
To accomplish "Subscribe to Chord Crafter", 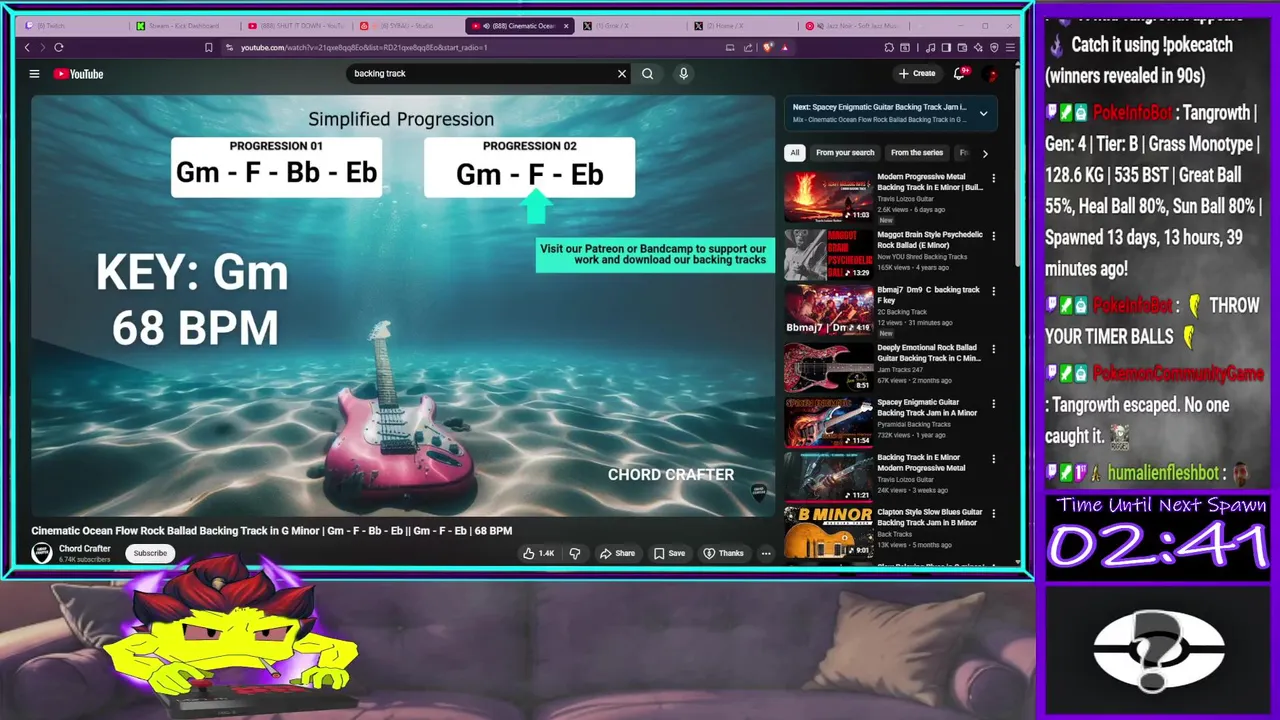I will (150, 553).
